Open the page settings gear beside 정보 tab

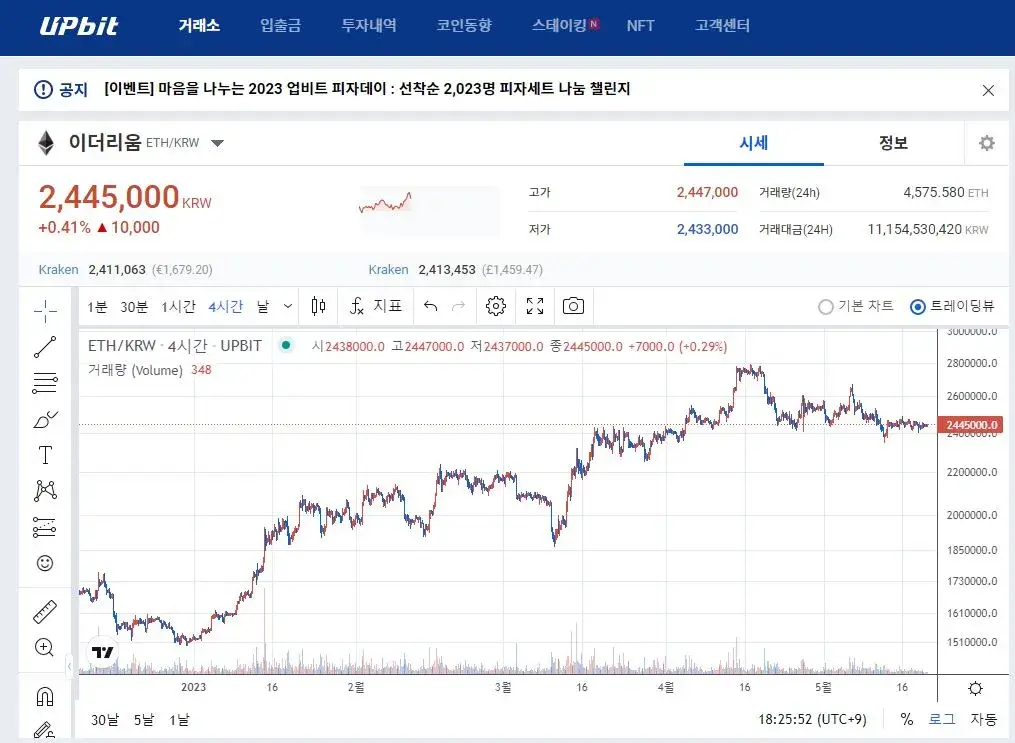987,143
